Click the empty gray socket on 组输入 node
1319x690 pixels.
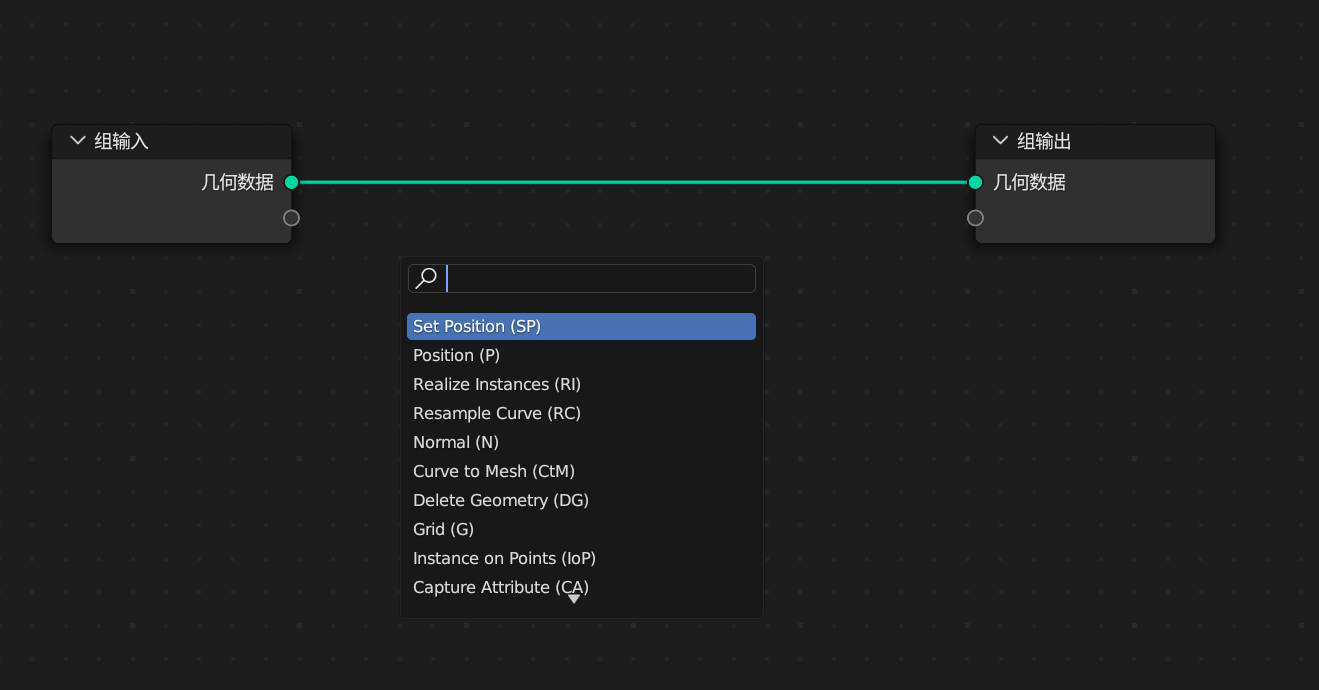[291, 218]
